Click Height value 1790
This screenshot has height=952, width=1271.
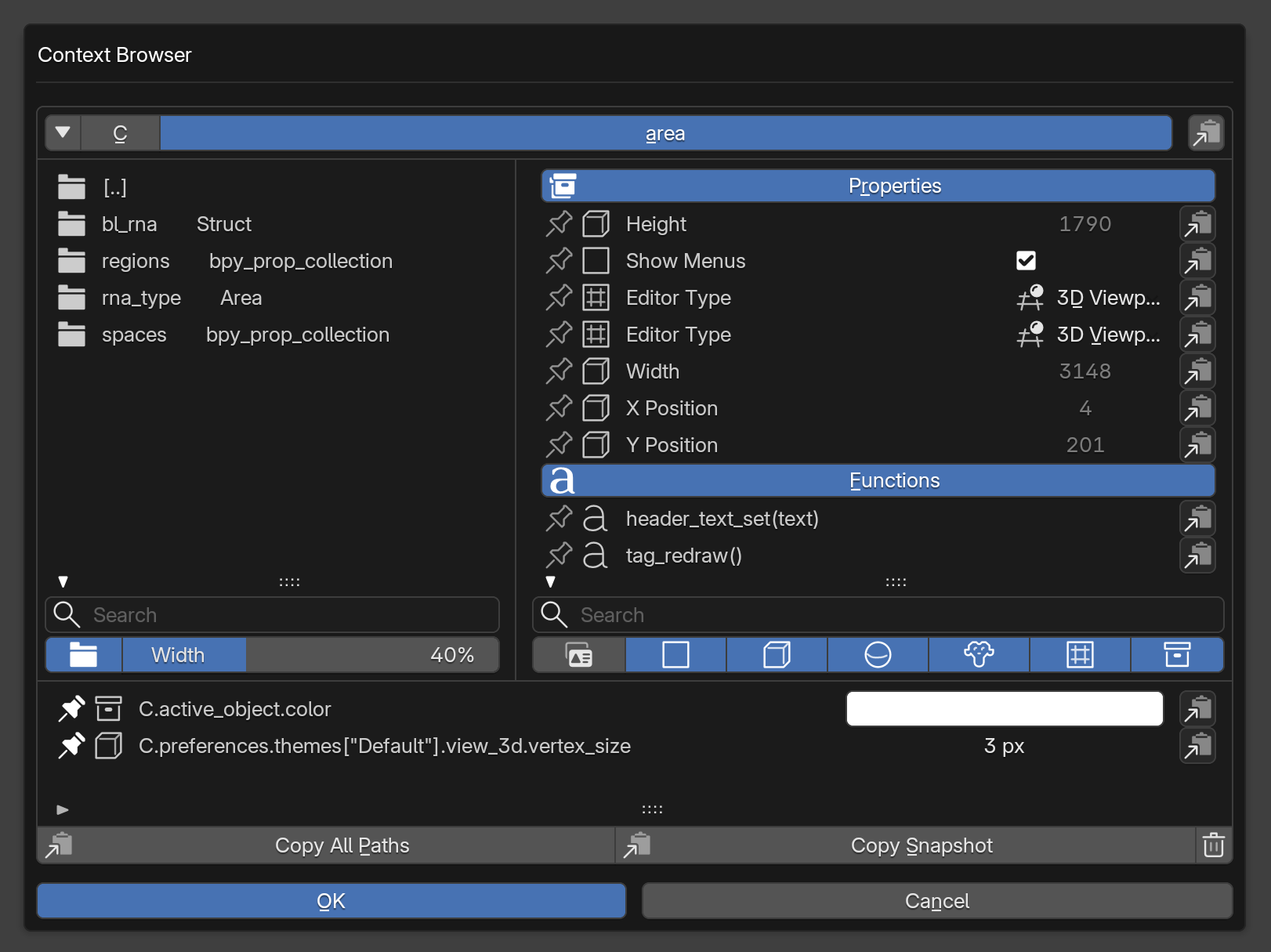[x=1085, y=224]
